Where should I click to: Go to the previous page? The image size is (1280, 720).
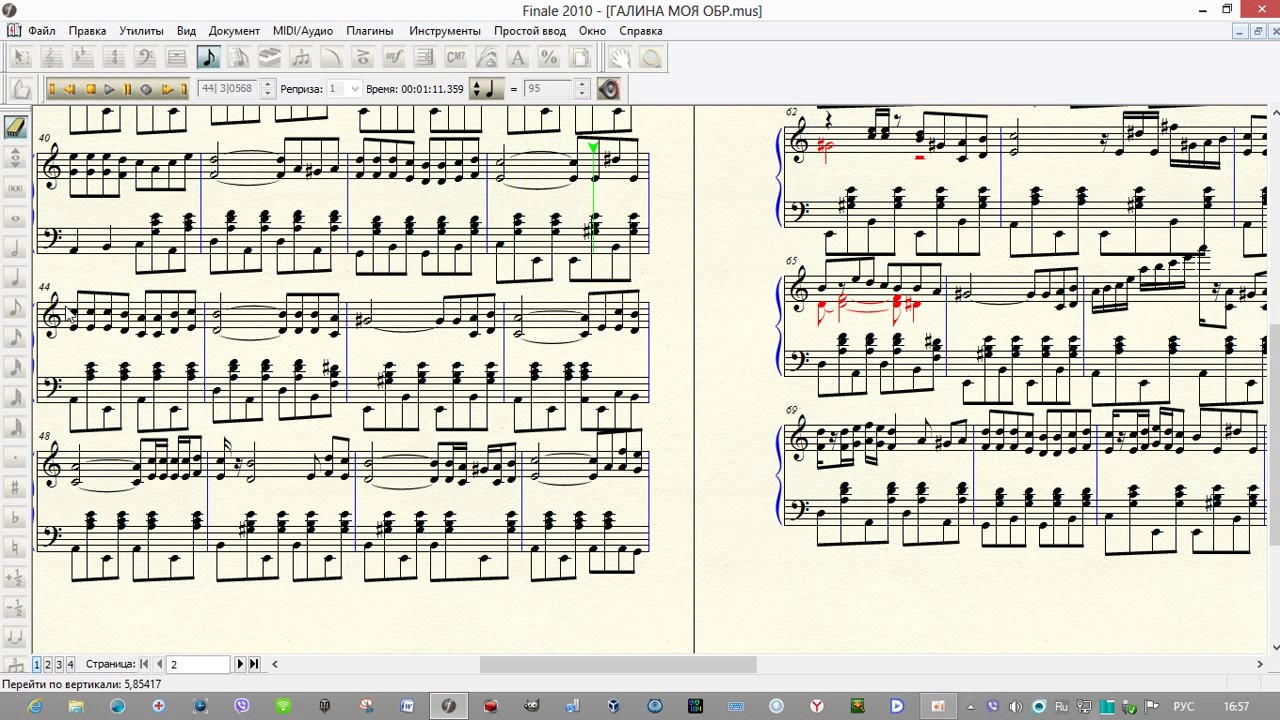coord(159,664)
